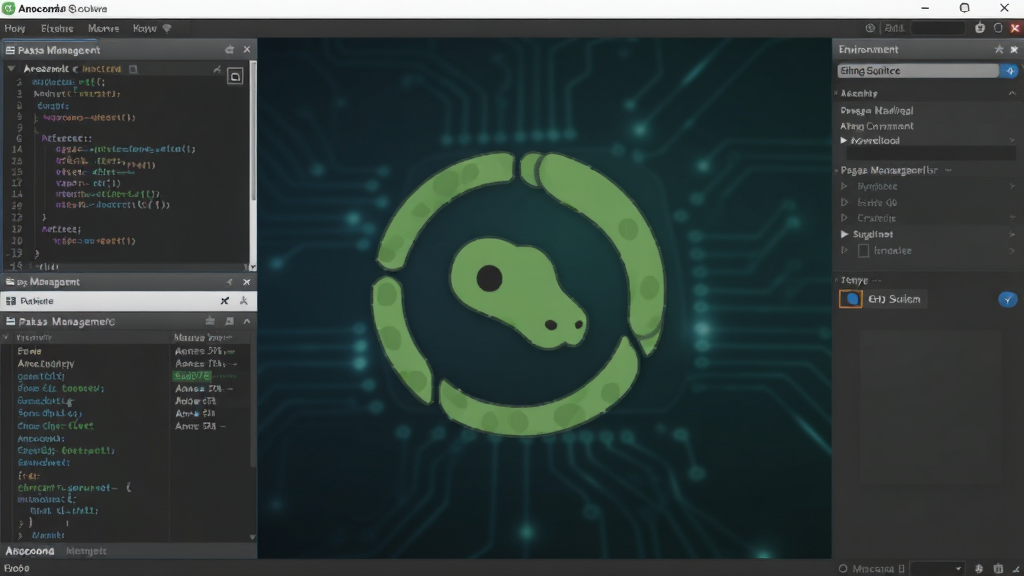Click the trash icon in the package list panel header
1024x576 pixels.
click(210, 321)
